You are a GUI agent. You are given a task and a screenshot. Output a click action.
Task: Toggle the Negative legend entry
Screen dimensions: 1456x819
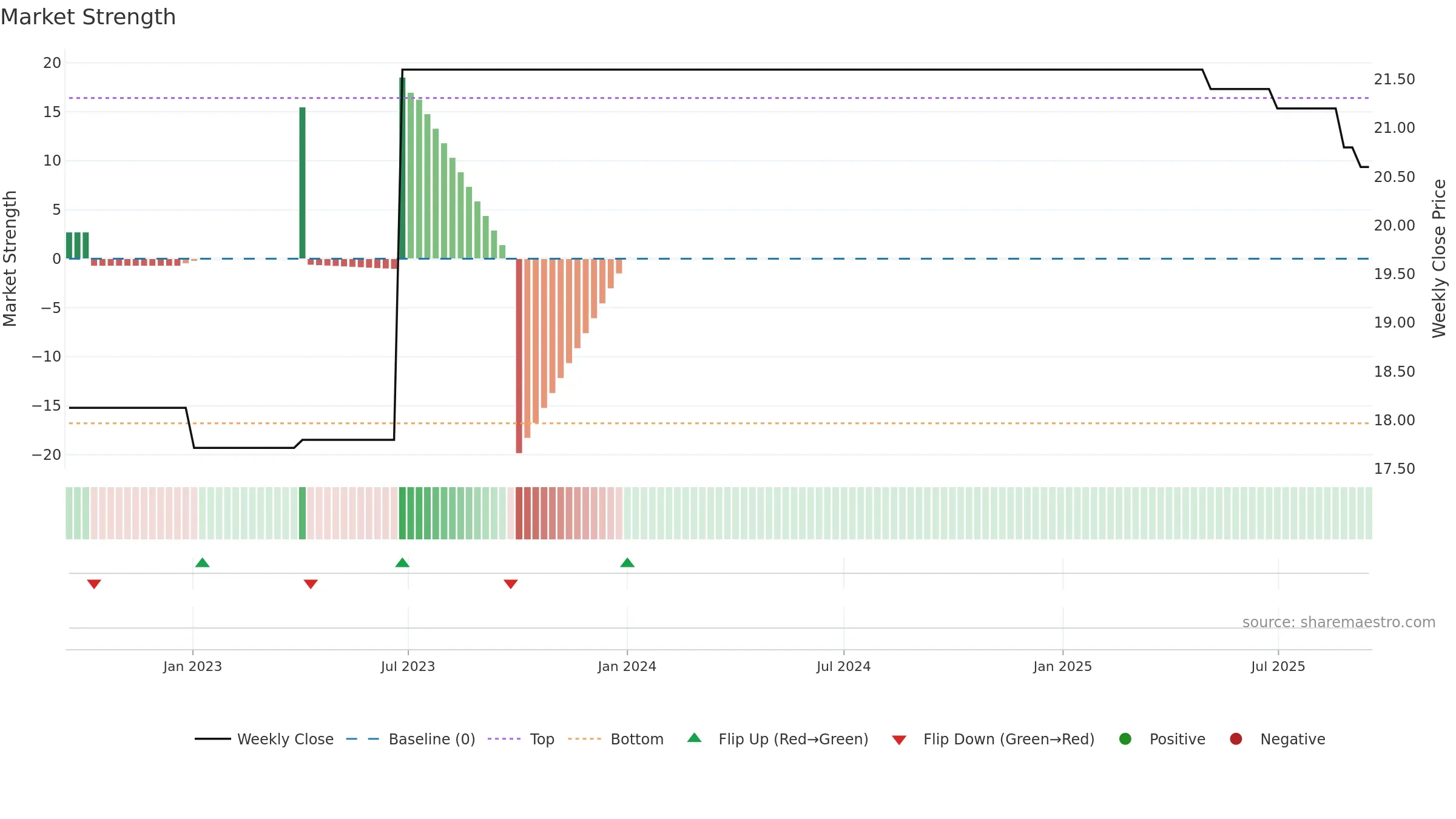point(1277,739)
